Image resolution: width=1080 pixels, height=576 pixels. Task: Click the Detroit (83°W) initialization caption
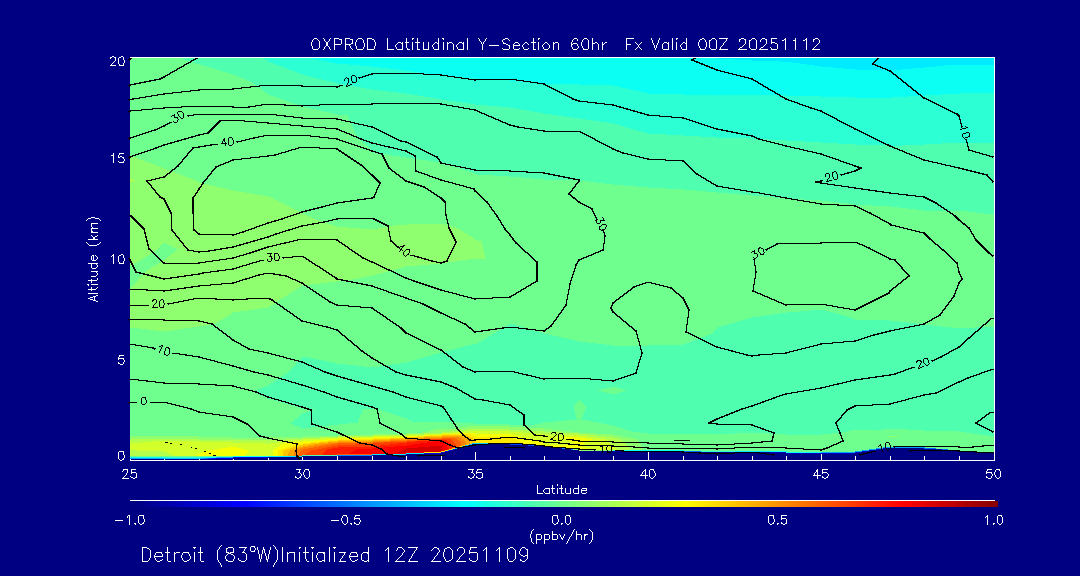334,555
